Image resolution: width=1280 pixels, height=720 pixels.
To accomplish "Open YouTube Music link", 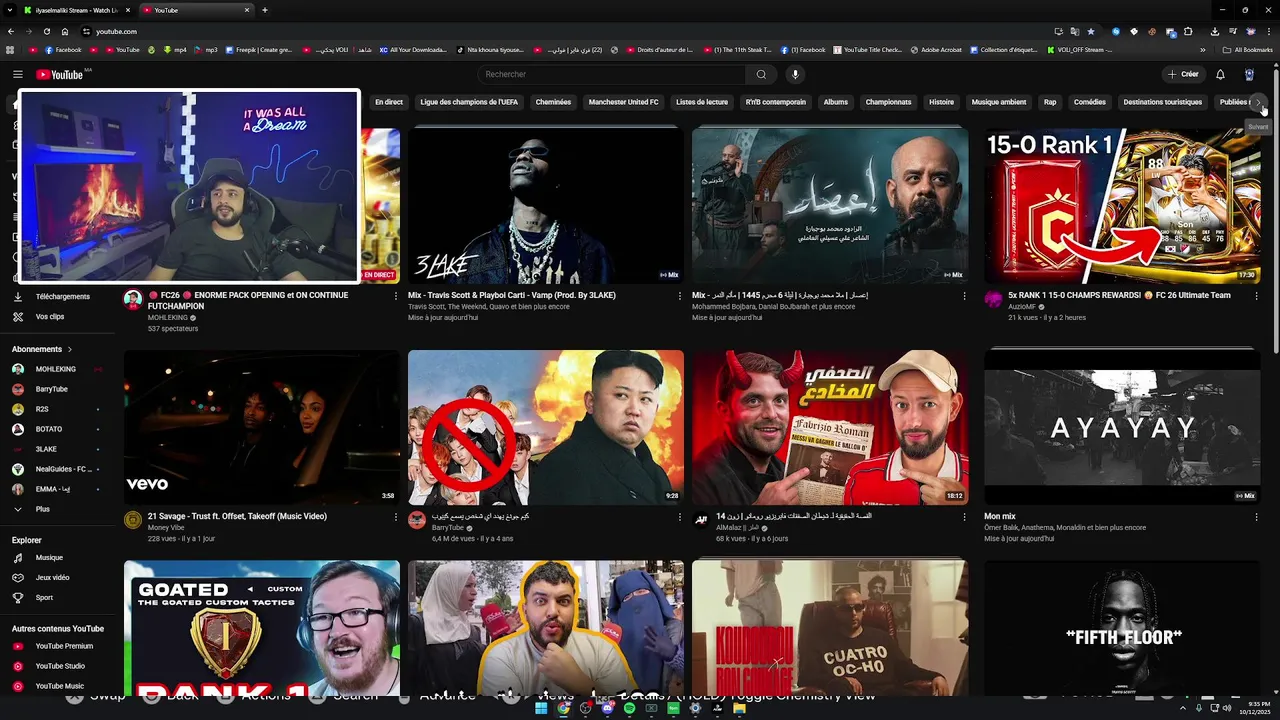I will [x=58, y=686].
